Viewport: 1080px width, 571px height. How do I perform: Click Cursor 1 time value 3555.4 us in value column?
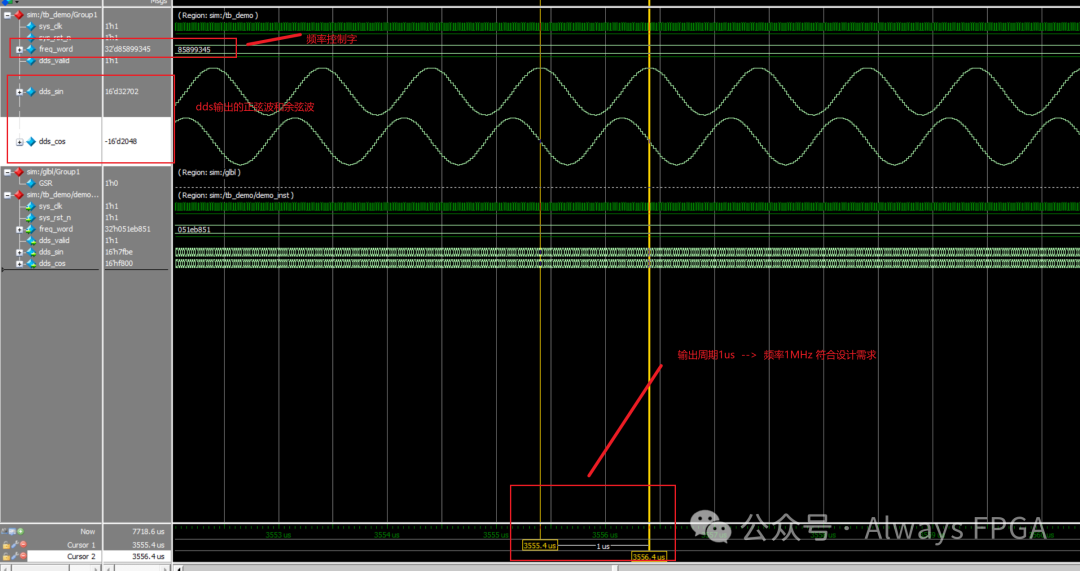coord(148,545)
